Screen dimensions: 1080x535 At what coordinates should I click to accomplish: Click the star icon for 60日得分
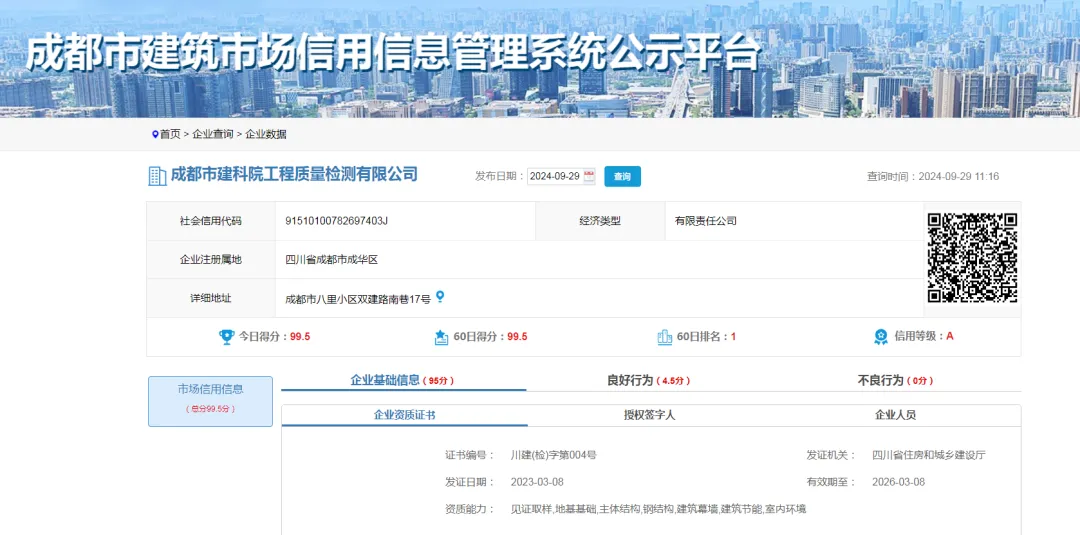[x=441, y=337]
